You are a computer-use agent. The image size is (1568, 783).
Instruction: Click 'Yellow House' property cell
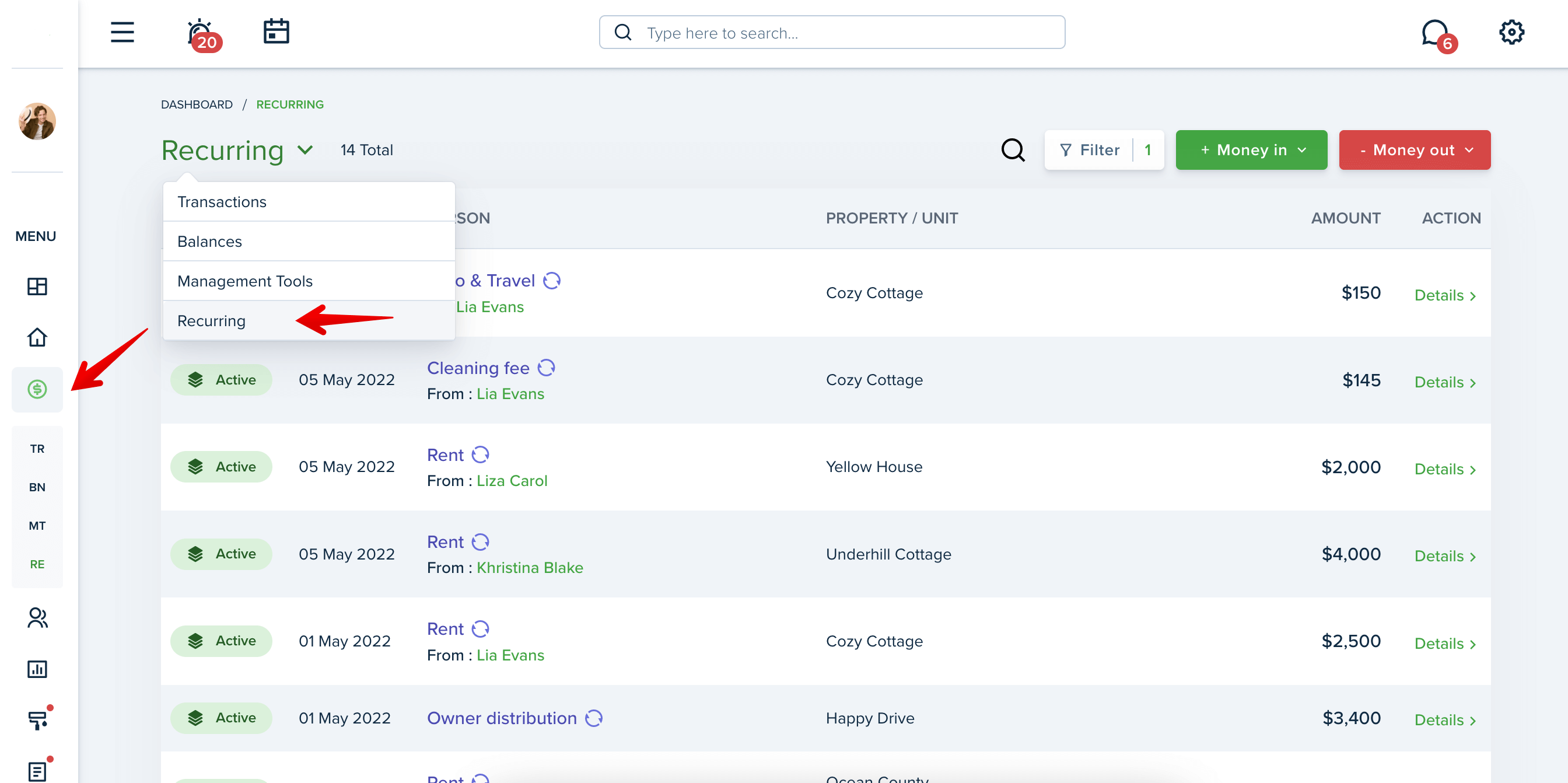[x=874, y=467]
